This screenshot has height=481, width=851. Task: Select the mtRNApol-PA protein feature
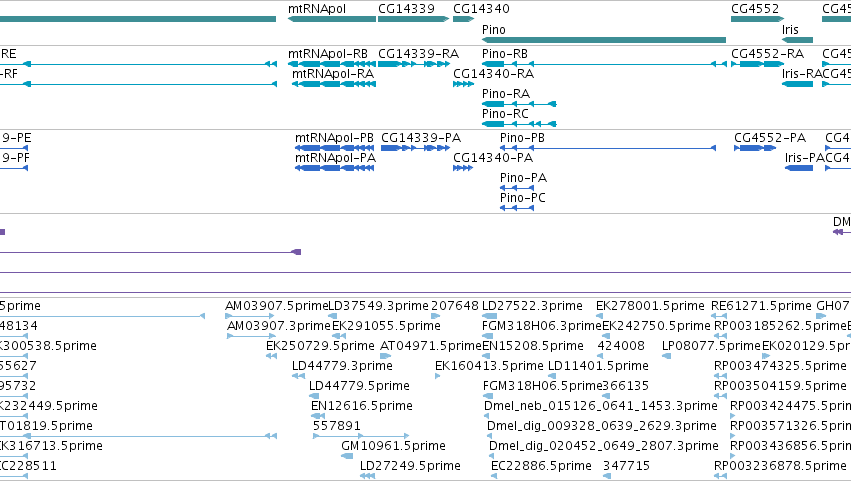pos(335,168)
